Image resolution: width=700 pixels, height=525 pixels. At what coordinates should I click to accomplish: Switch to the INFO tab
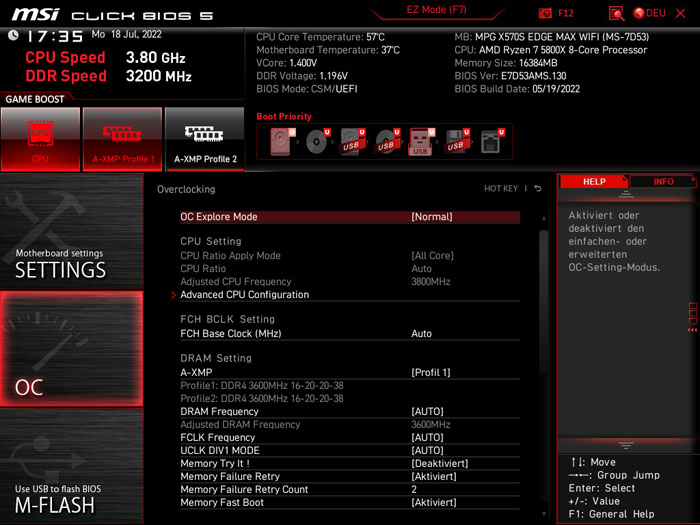[663, 181]
